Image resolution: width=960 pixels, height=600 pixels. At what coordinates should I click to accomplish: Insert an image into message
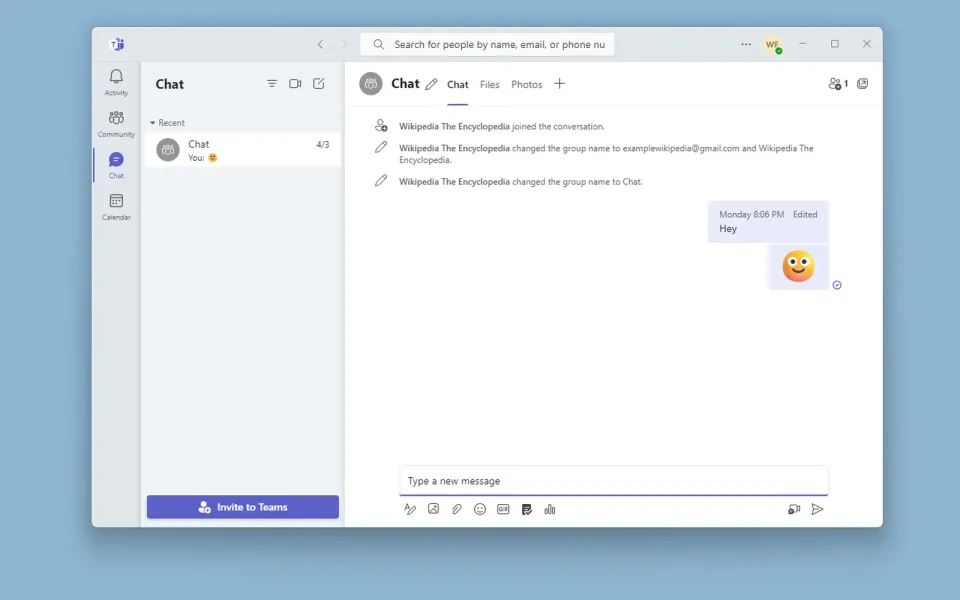click(x=433, y=509)
